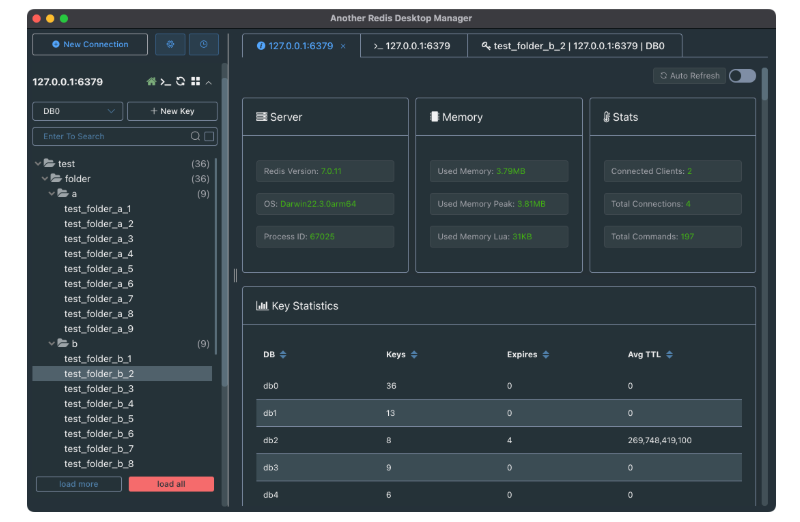Viewport: 800px width, 522px height.
Task: Click the search magnifier icon
Action: pos(195,136)
